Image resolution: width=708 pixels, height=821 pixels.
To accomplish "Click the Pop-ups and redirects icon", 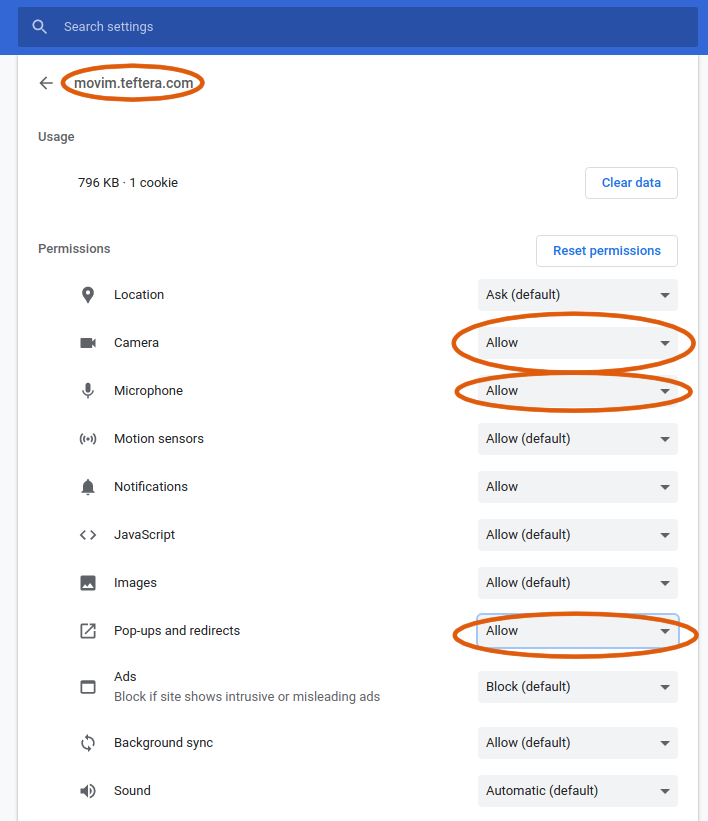I will pos(88,631).
